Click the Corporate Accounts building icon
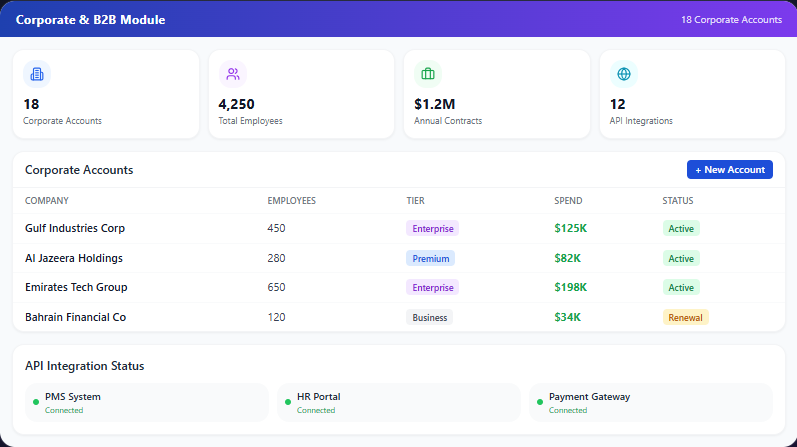This screenshot has width=797, height=447. pyautogui.click(x=37, y=74)
